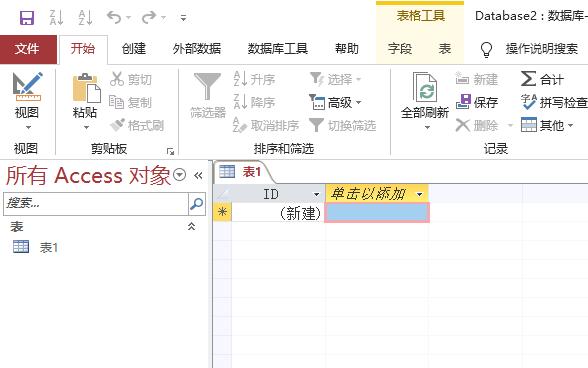Click the 筛选器 funnel icon
Viewport: 588px width, 368px height.
tap(207, 87)
